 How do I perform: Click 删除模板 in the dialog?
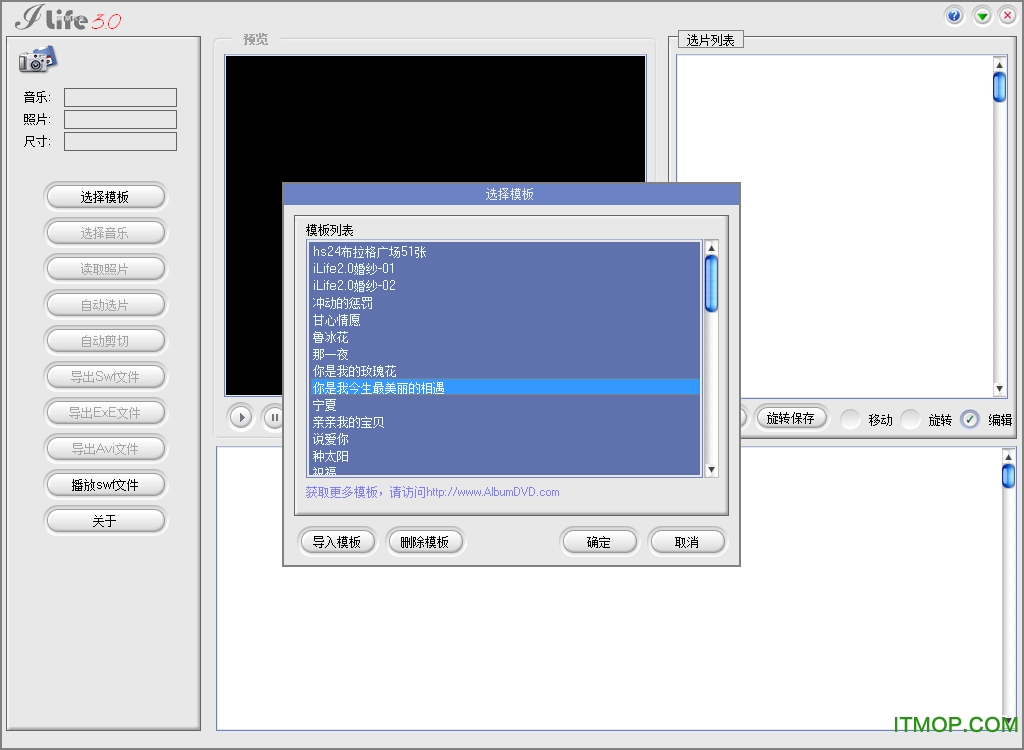coord(424,542)
